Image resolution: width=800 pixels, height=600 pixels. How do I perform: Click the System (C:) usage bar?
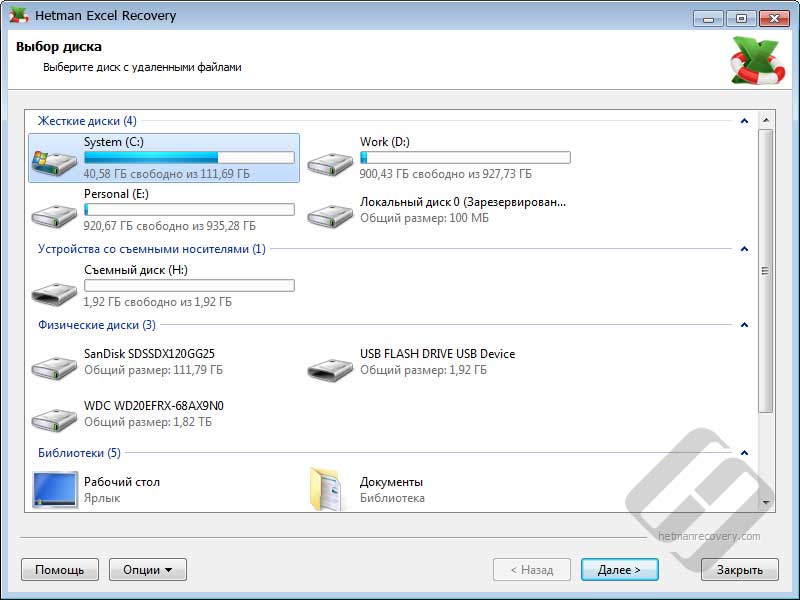pyautogui.click(x=189, y=157)
